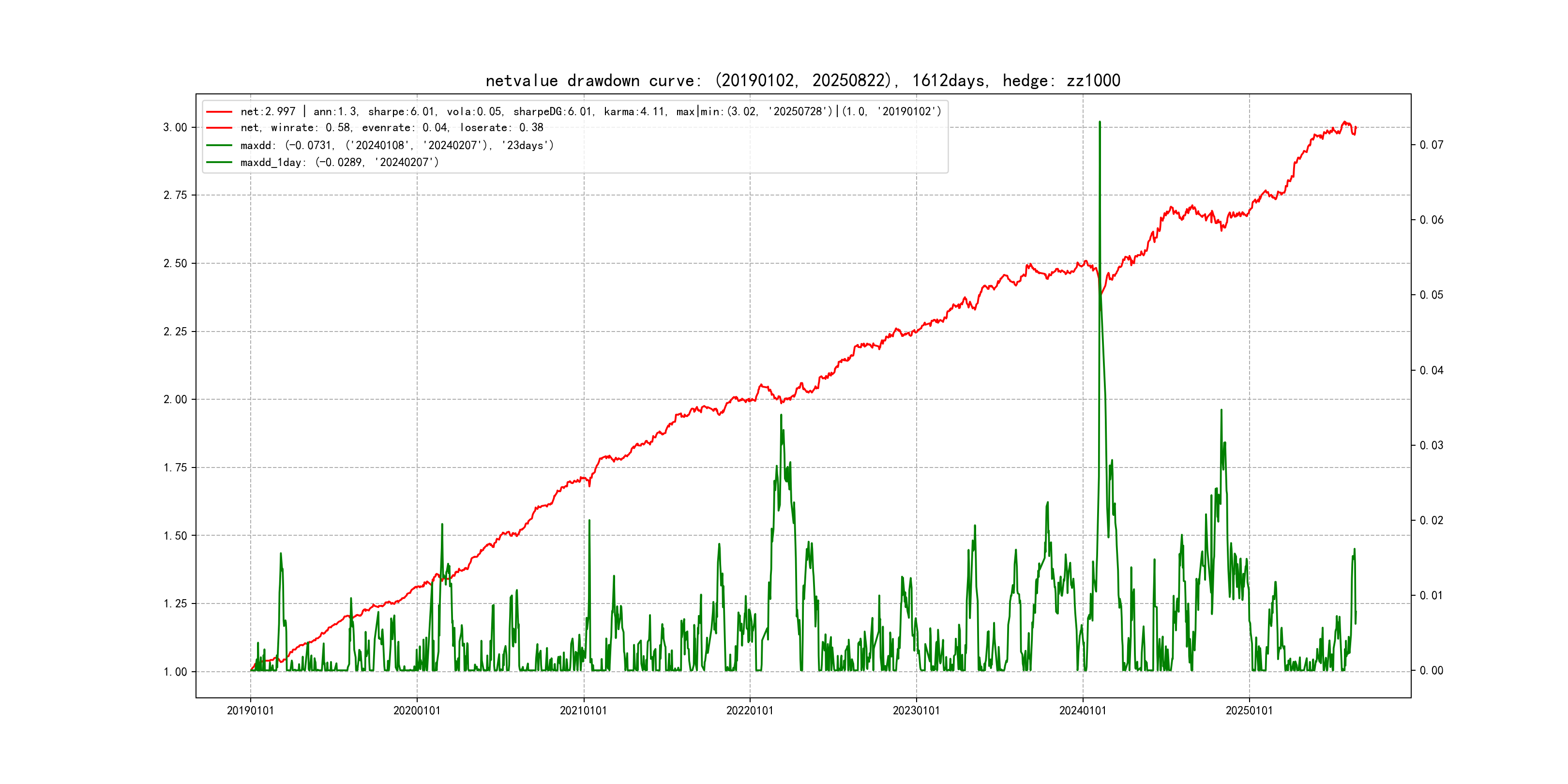The height and width of the screenshot is (784, 1568).
Task: Click the green line beside maxdd_1day legend
Action: [x=219, y=163]
